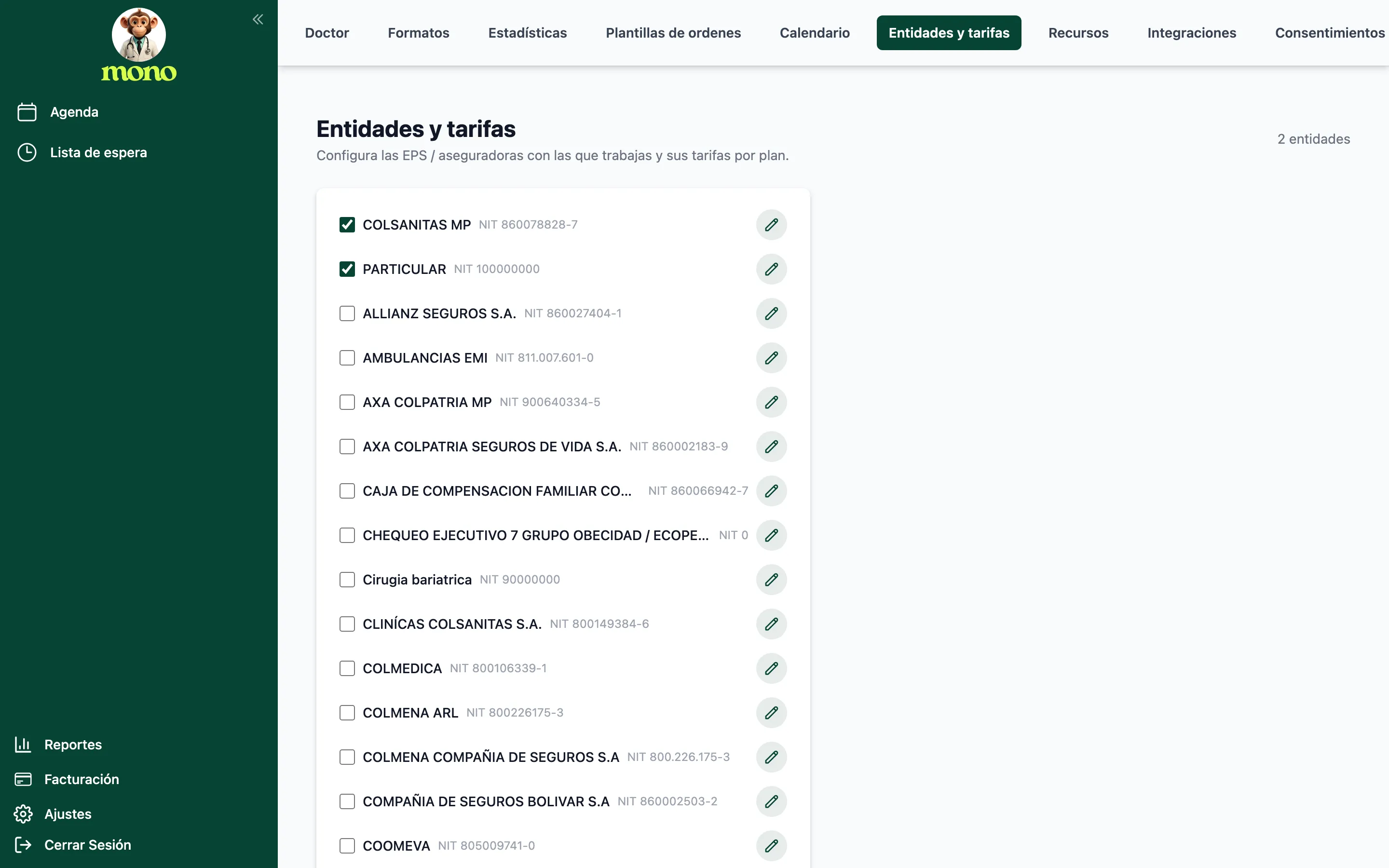This screenshot has height=868, width=1389.
Task: Edit AXA COLPATRIA MP pencil icon
Action: (x=771, y=402)
